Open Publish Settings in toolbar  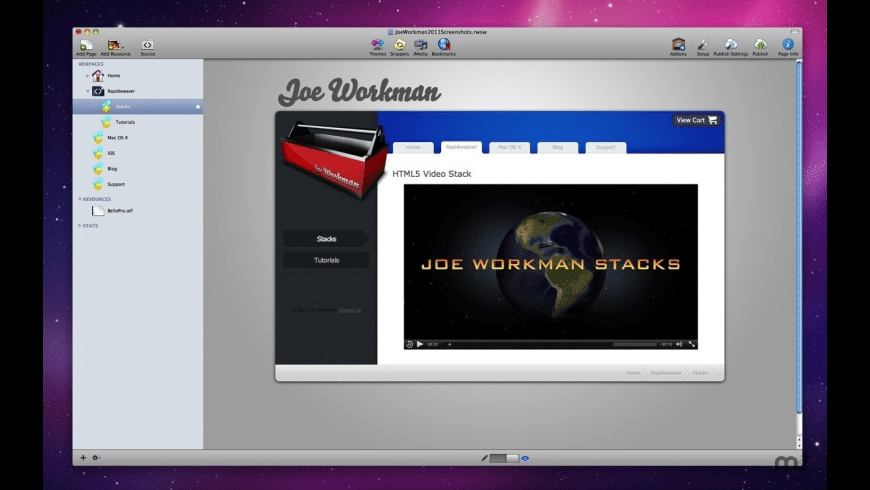point(731,47)
